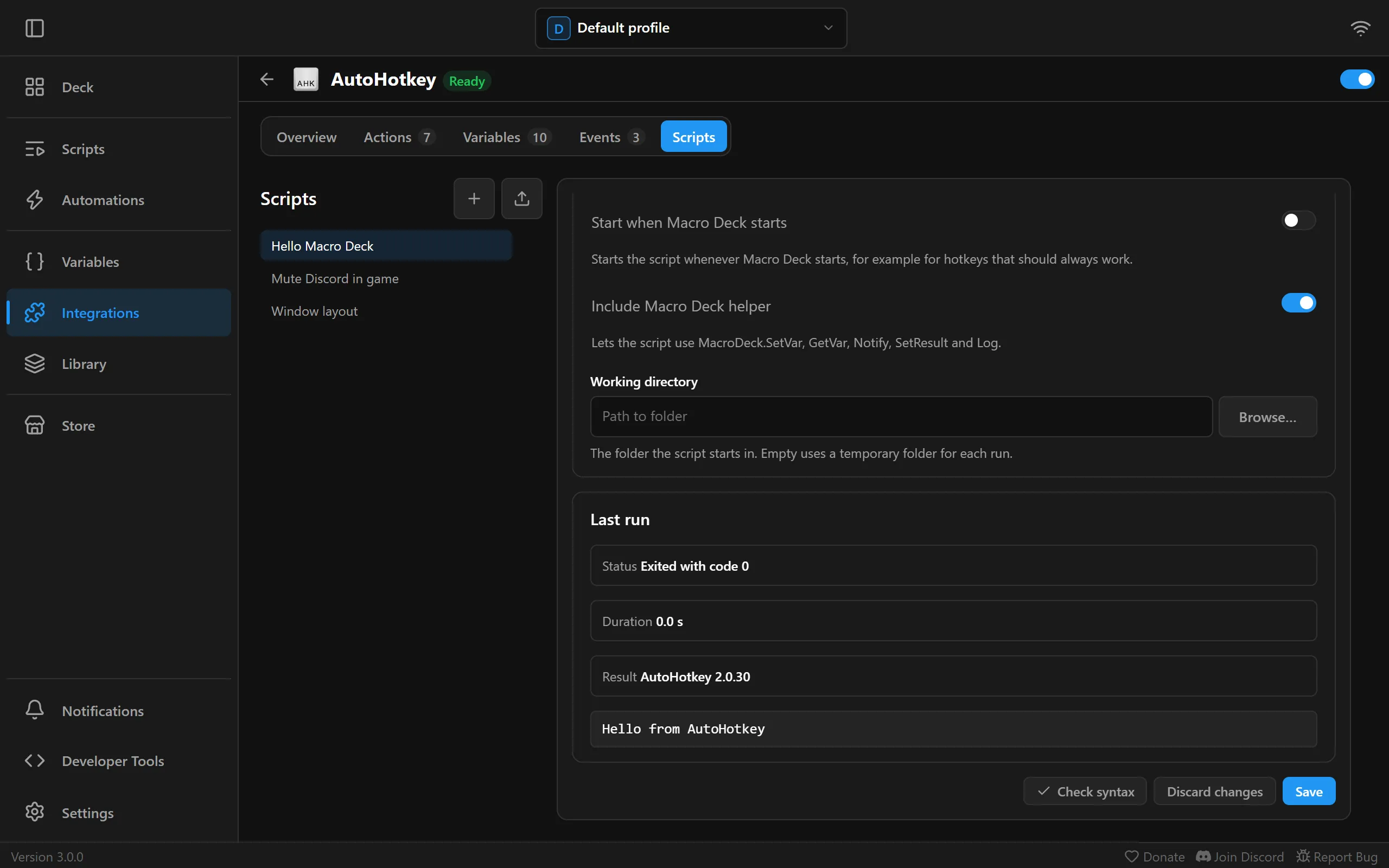Open Variables braces icon
1389x868 pixels.
coord(34,261)
